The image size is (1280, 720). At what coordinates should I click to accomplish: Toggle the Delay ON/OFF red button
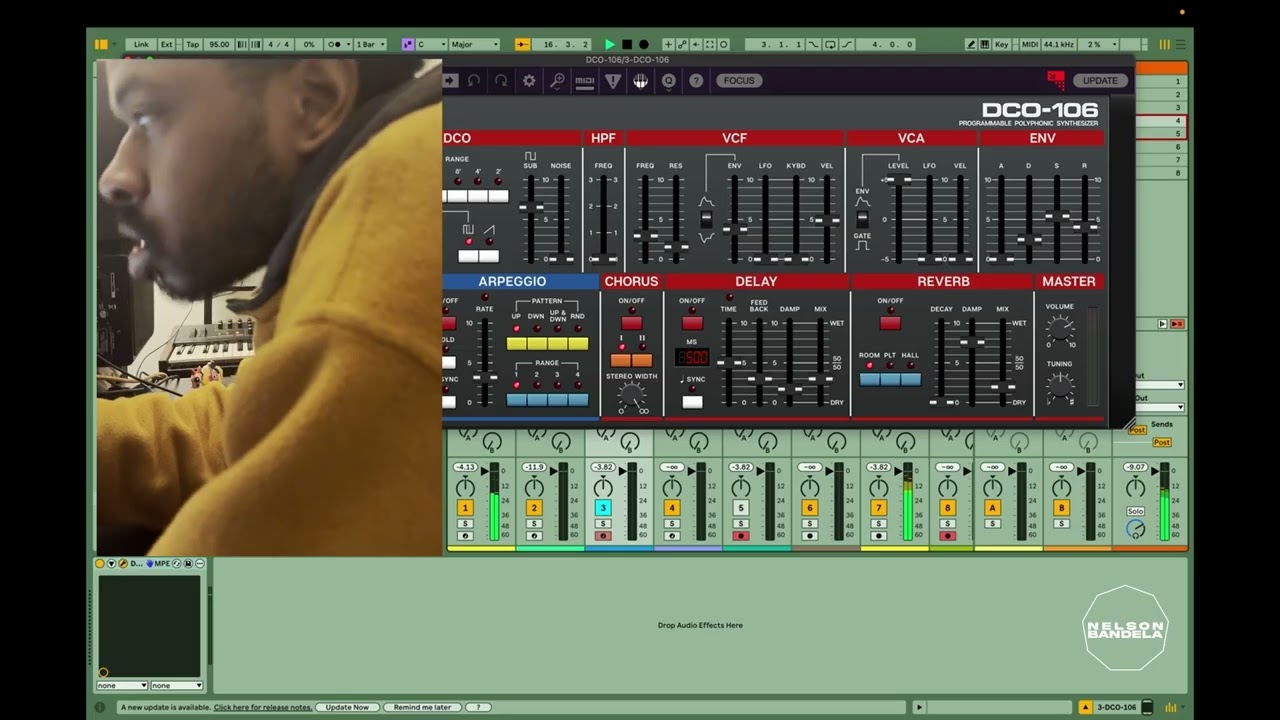click(x=692, y=322)
